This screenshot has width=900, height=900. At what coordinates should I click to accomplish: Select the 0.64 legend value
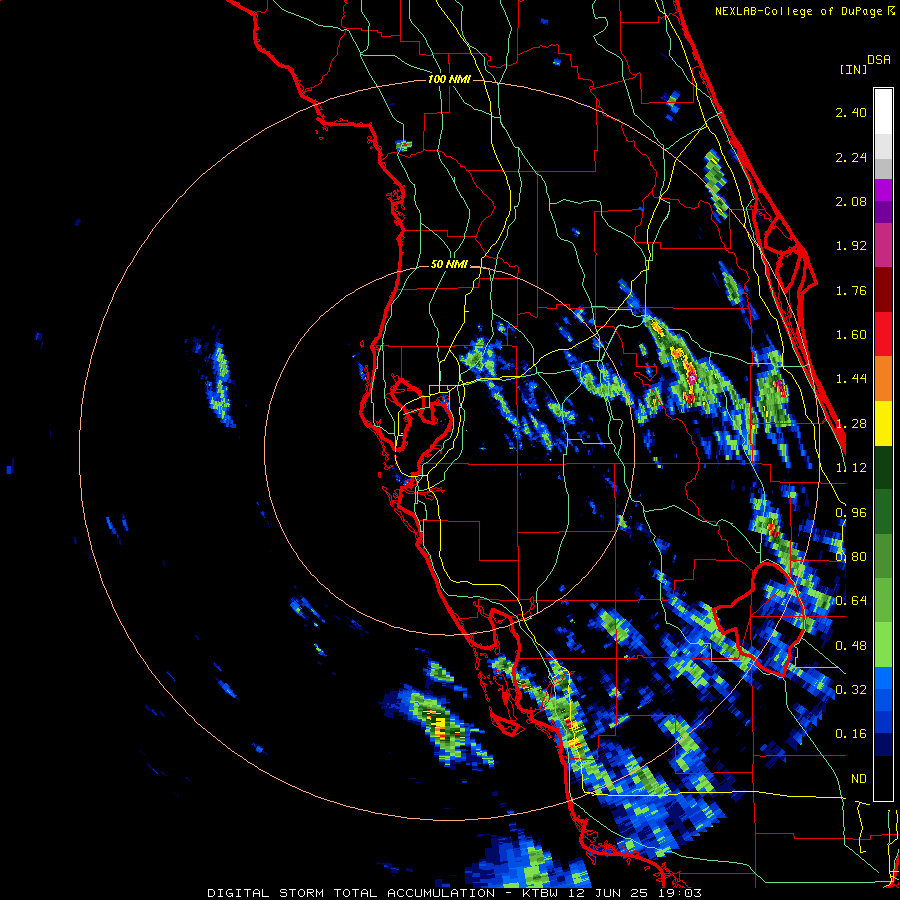pos(851,601)
